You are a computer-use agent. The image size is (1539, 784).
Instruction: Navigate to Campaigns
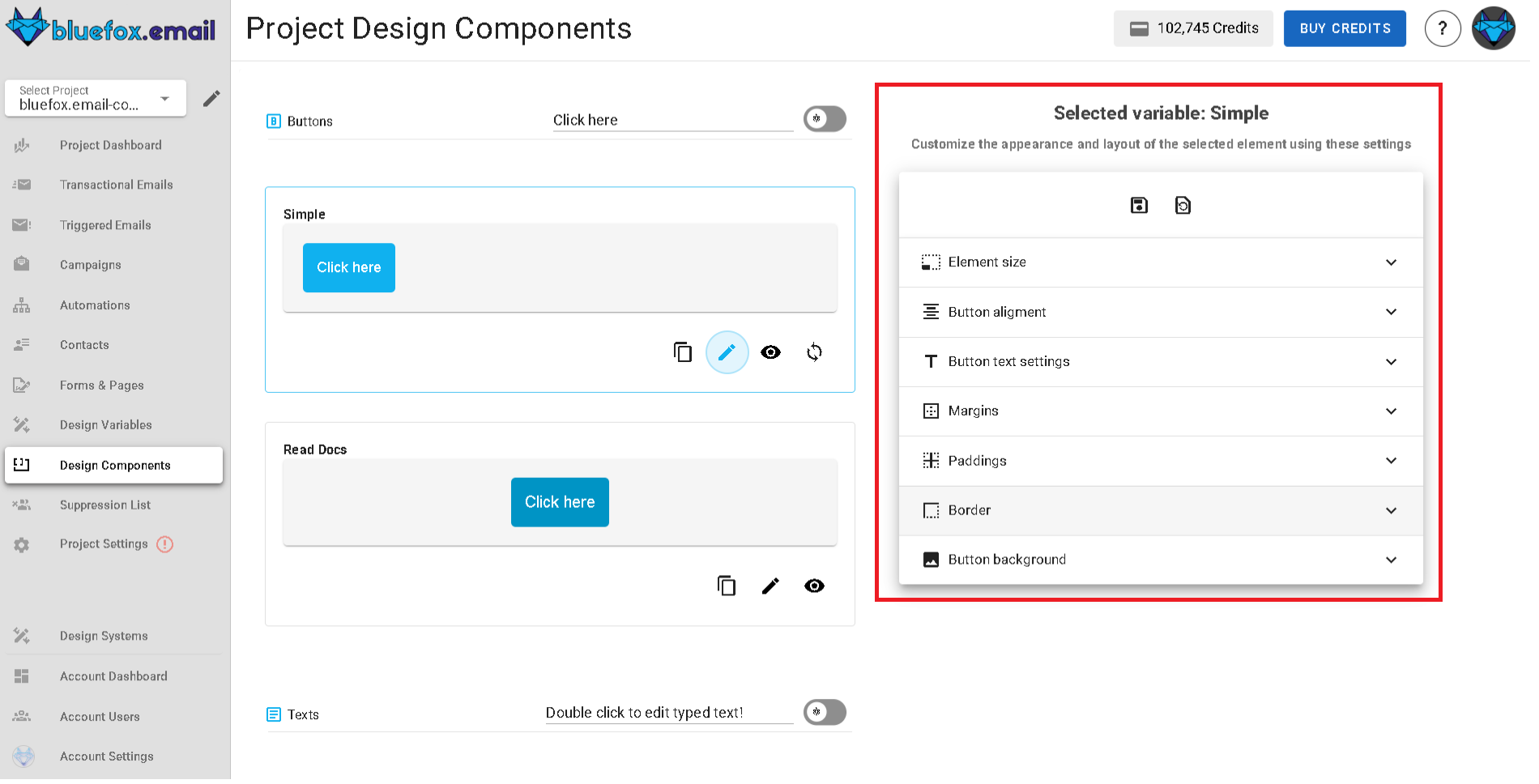[x=91, y=266]
